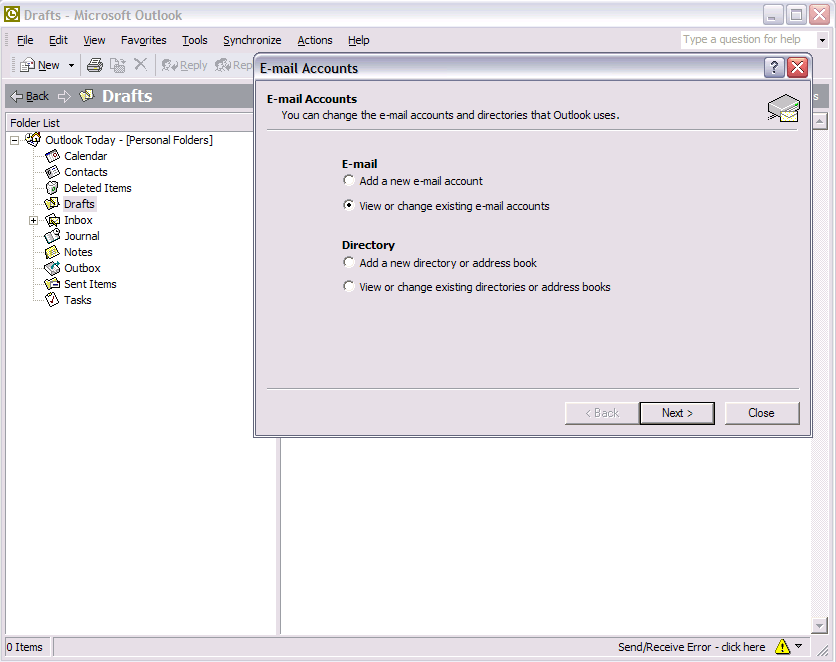Click the Contacts folder icon
836x662 pixels.
(52, 172)
